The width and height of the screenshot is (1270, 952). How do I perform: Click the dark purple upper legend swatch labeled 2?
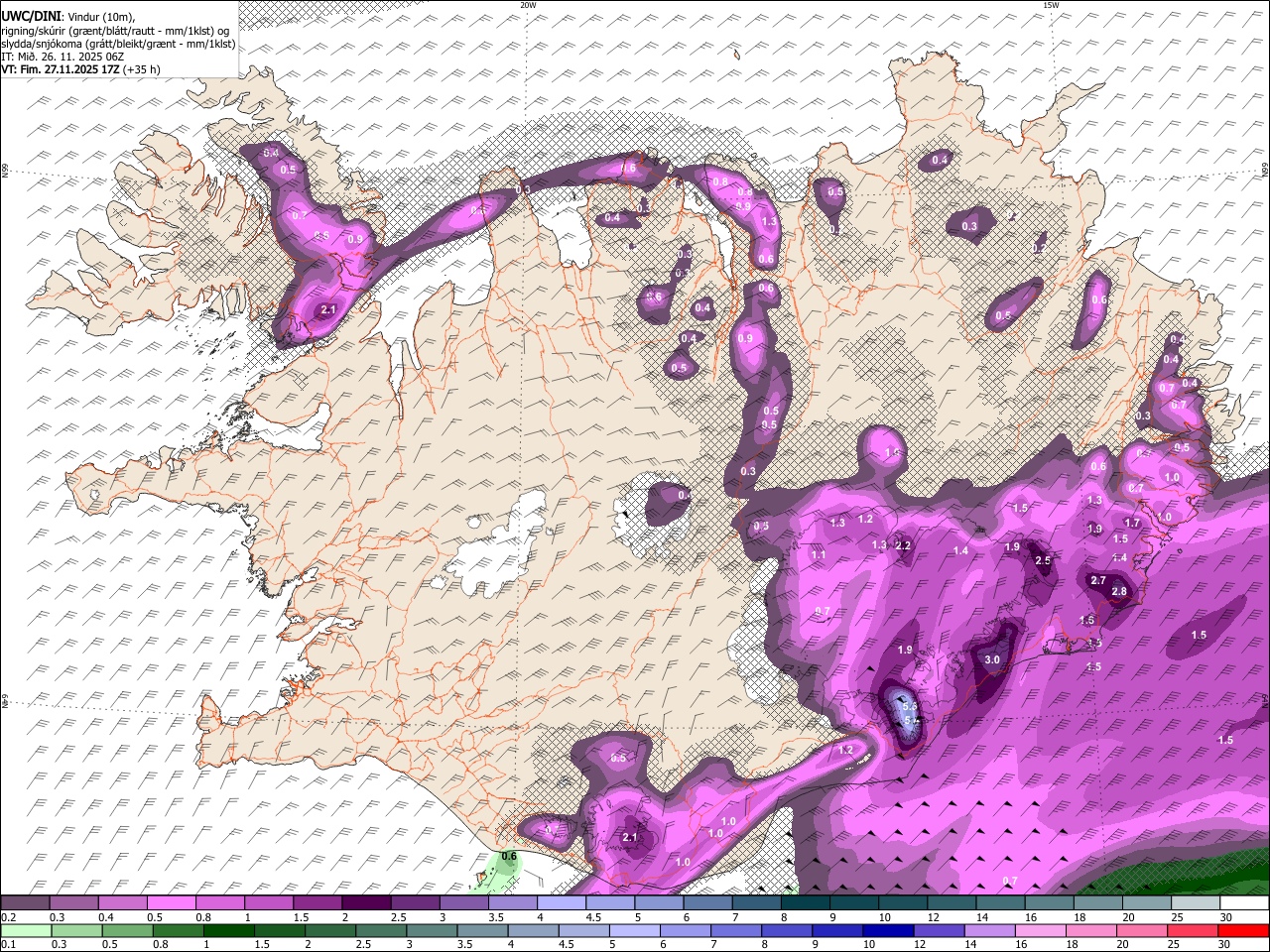(x=366, y=903)
